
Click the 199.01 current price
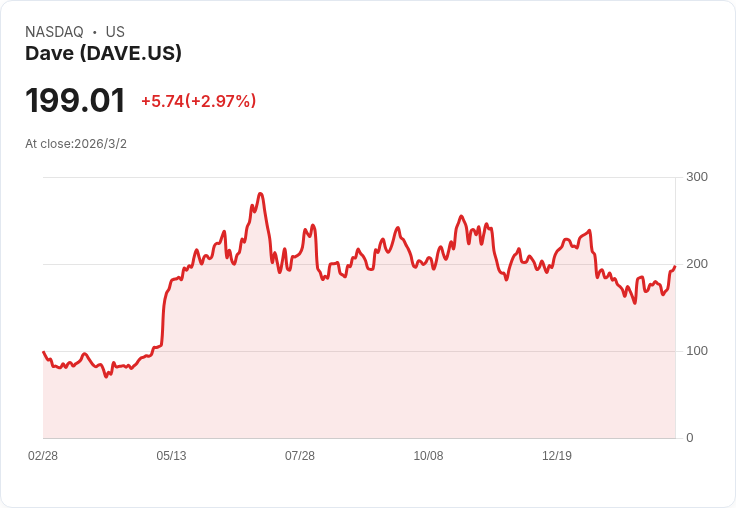tap(75, 101)
